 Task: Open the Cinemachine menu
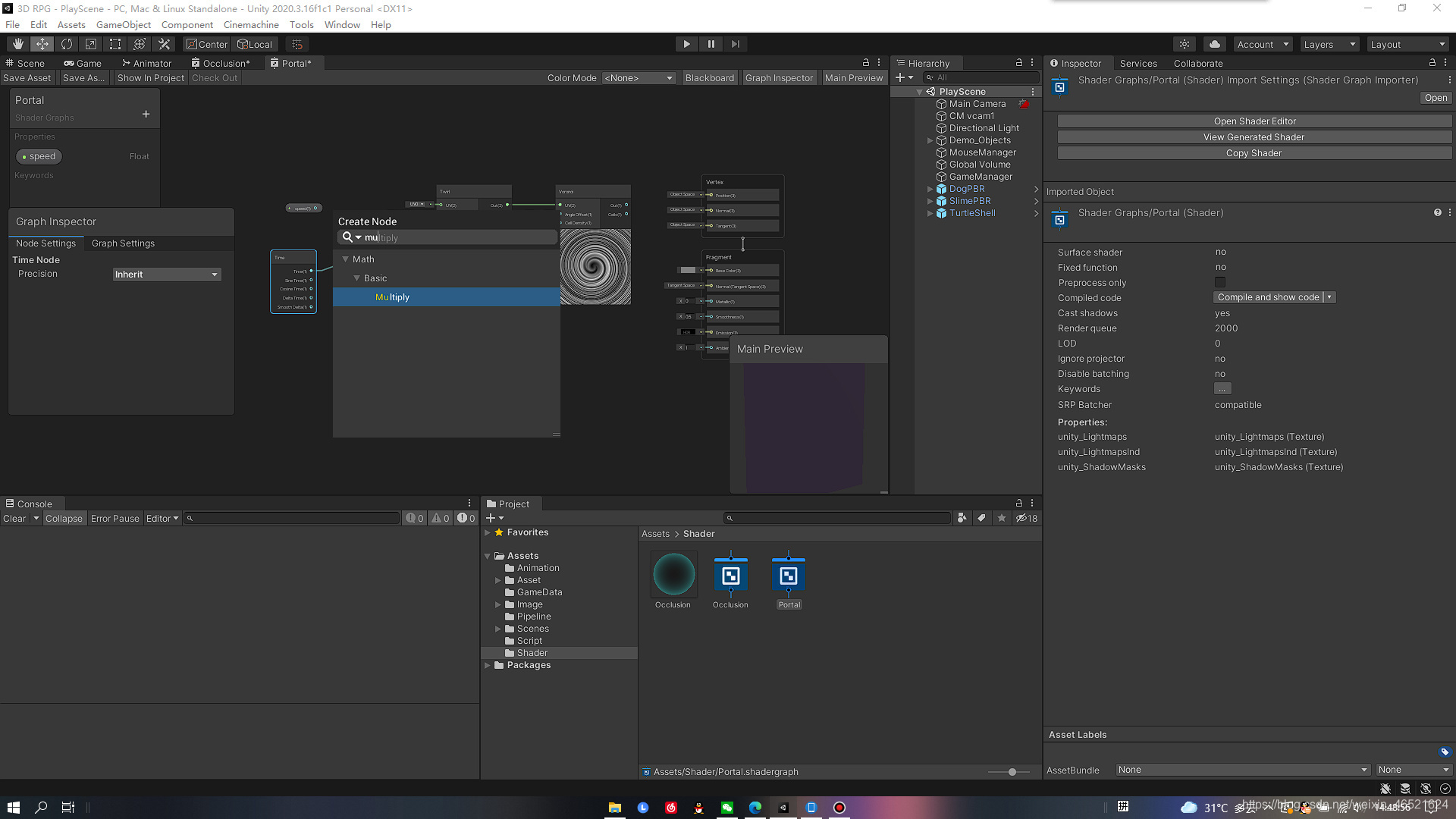pyautogui.click(x=251, y=24)
